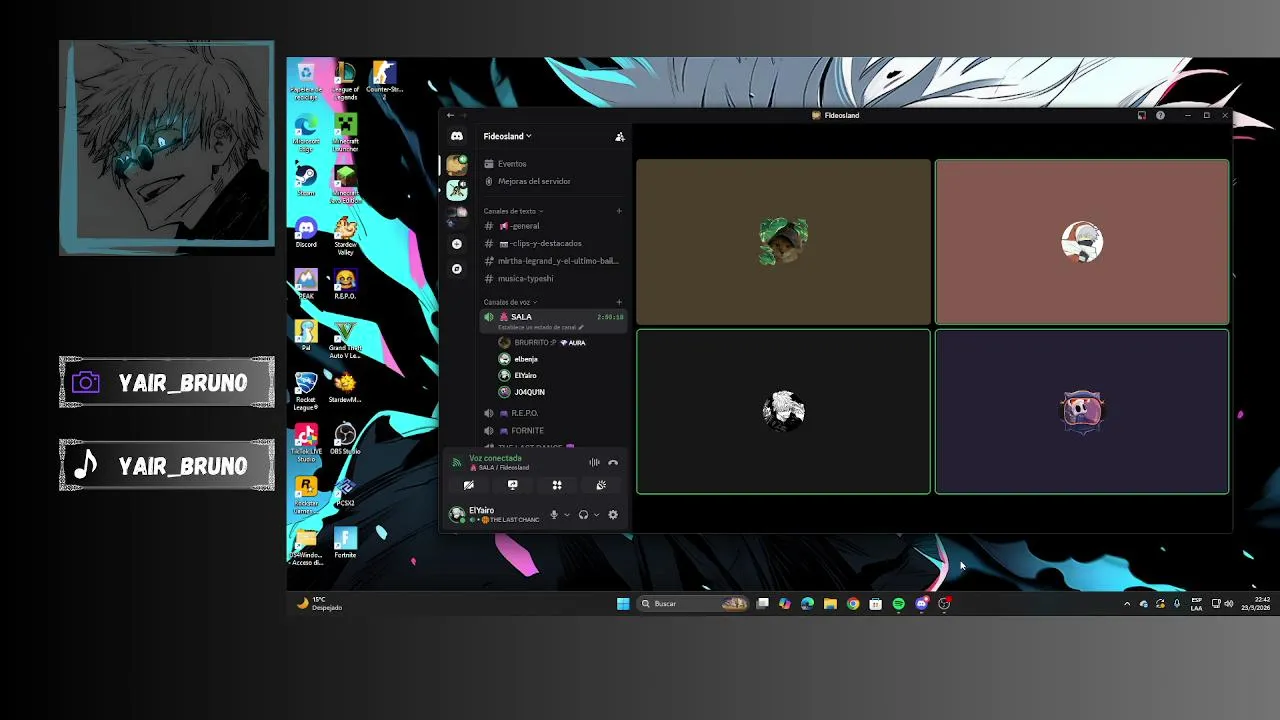This screenshot has height=720, width=1280.
Task: Click the ElYairo user profile panel
Action: point(494,515)
